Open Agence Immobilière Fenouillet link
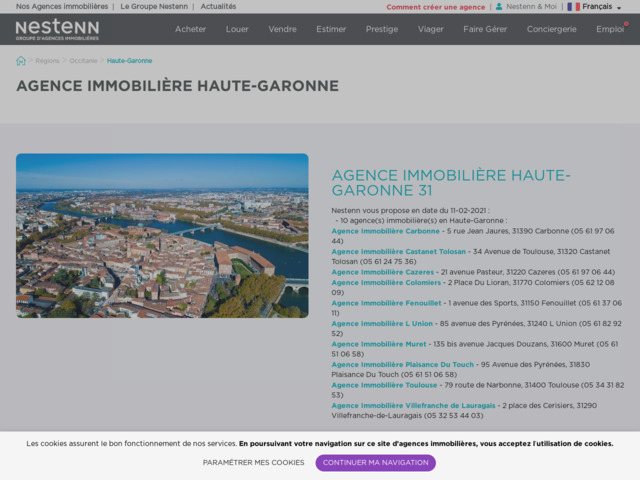Image resolution: width=640 pixels, height=480 pixels. pos(386,303)
